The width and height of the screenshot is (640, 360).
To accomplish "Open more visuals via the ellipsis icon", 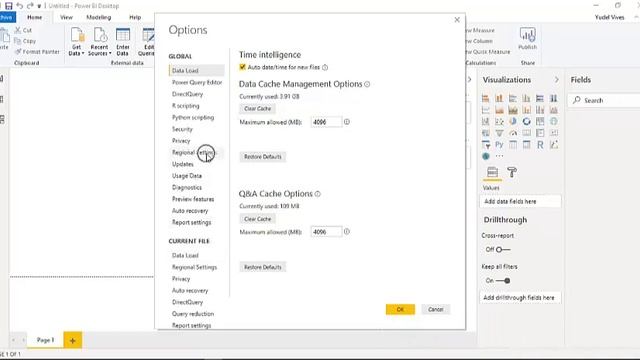I will (499, 156).
